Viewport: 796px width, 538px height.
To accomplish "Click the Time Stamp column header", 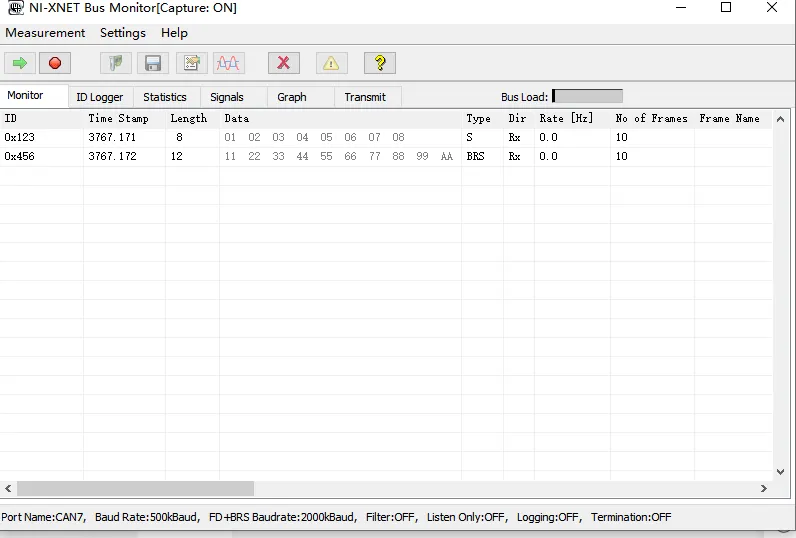I will (x=124, y=119).
